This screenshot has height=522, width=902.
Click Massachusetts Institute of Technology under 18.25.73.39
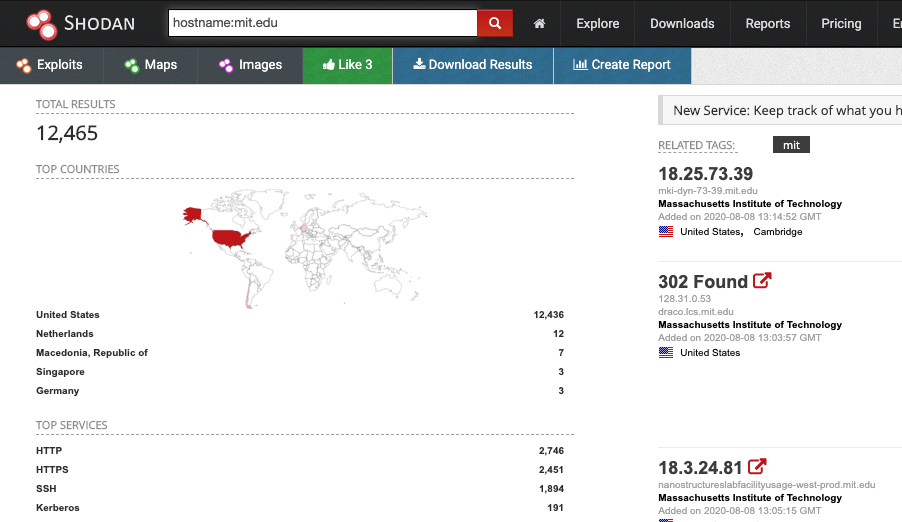[x=750, y=204]
